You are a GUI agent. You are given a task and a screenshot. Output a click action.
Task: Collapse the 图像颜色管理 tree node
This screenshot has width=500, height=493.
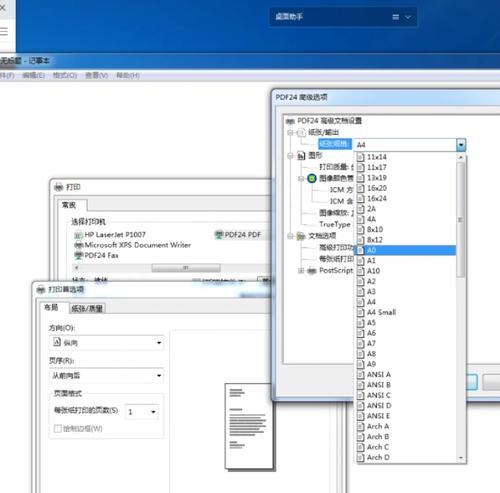pos(301,179)
